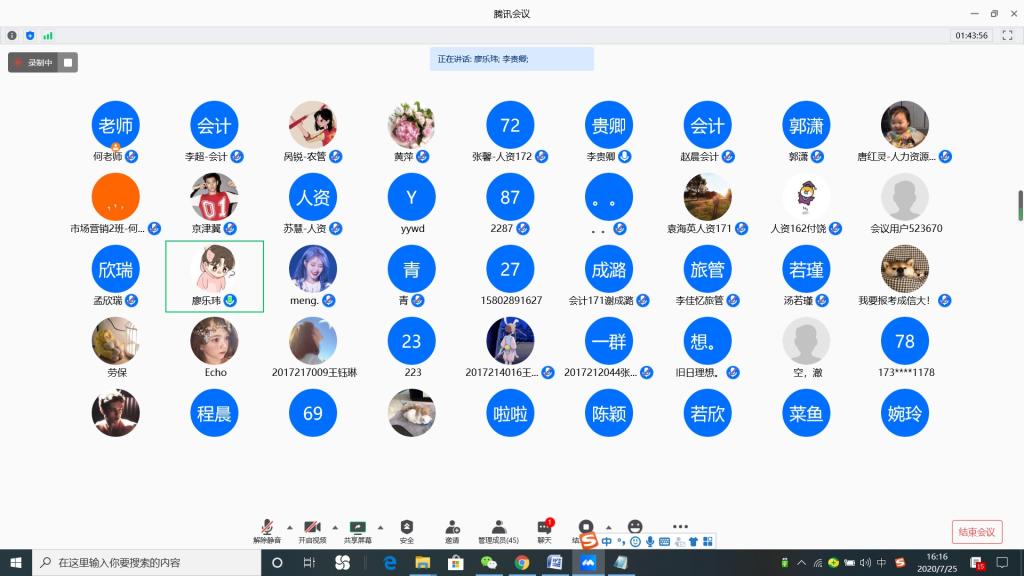The width and height of the screenshot is (1024, 576).
Task: Stop recording with the square stop button
Action: tap(68, 62)
